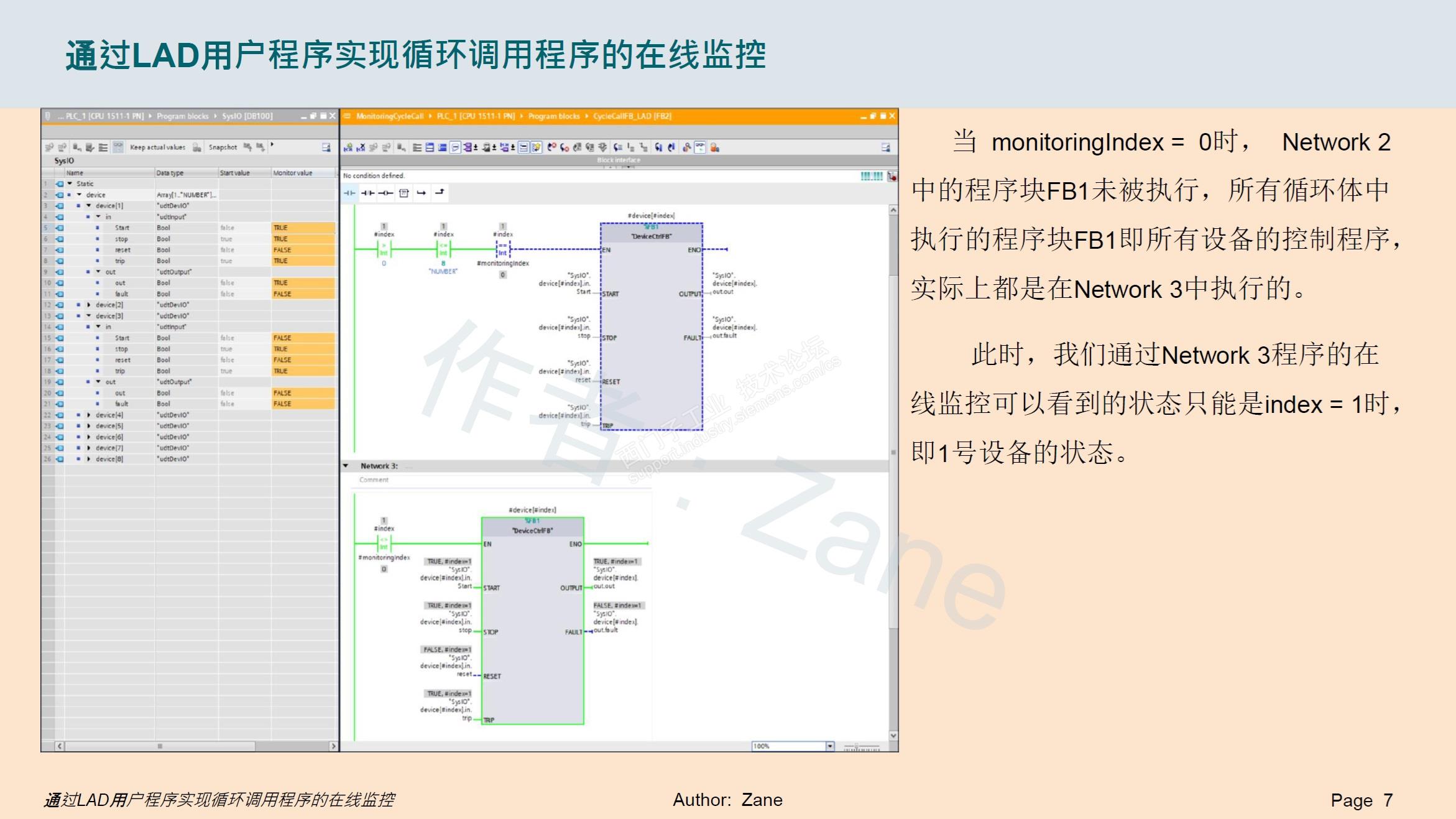
Task: Insert a normally open contact
Action: click(349, 193)
